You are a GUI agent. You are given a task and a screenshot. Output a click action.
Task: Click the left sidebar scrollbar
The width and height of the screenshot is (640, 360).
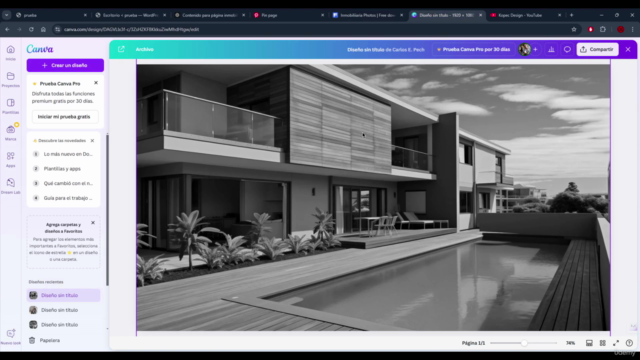coord(107,210)
